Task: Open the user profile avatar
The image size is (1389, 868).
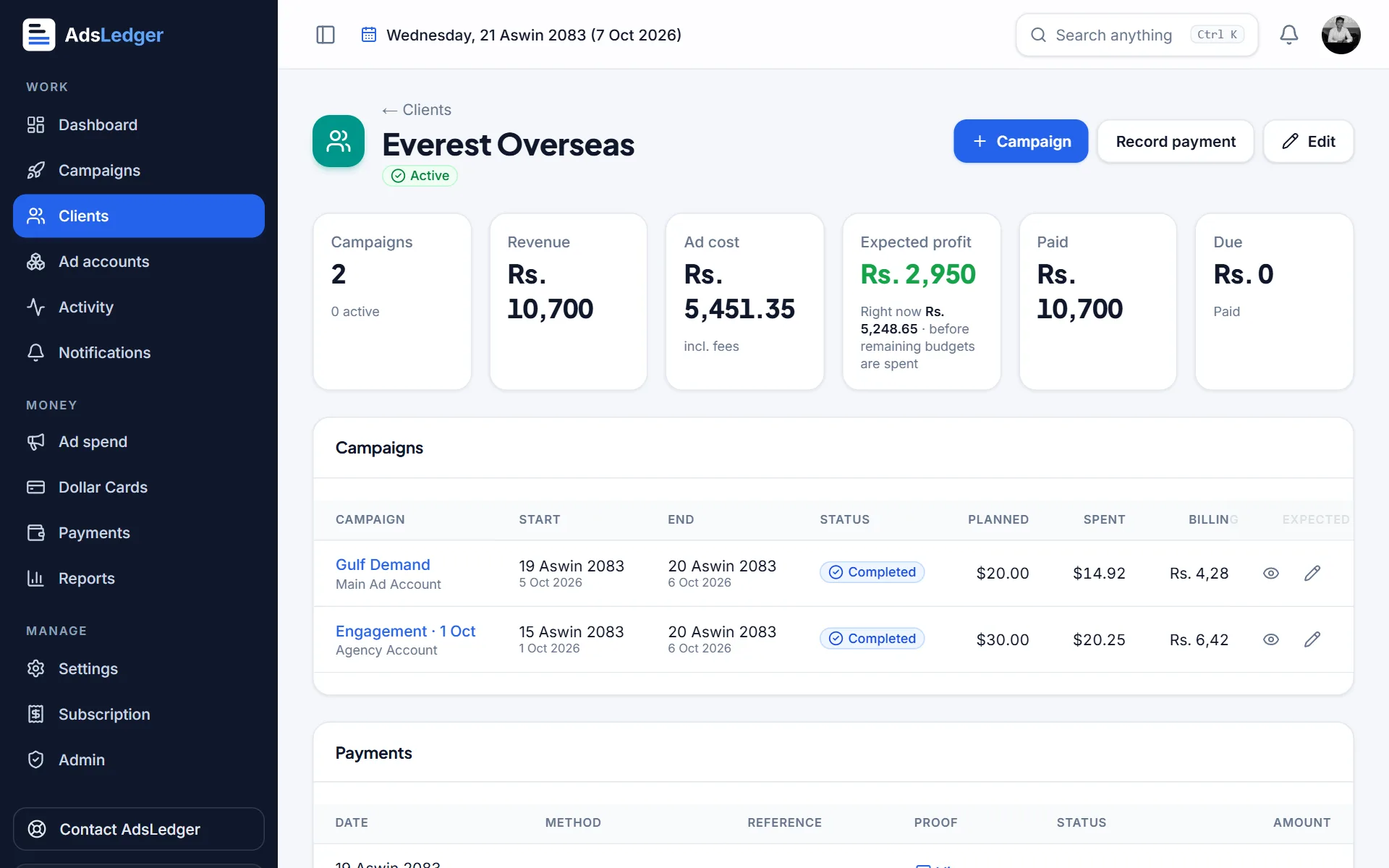Action: coord(1341,35)
